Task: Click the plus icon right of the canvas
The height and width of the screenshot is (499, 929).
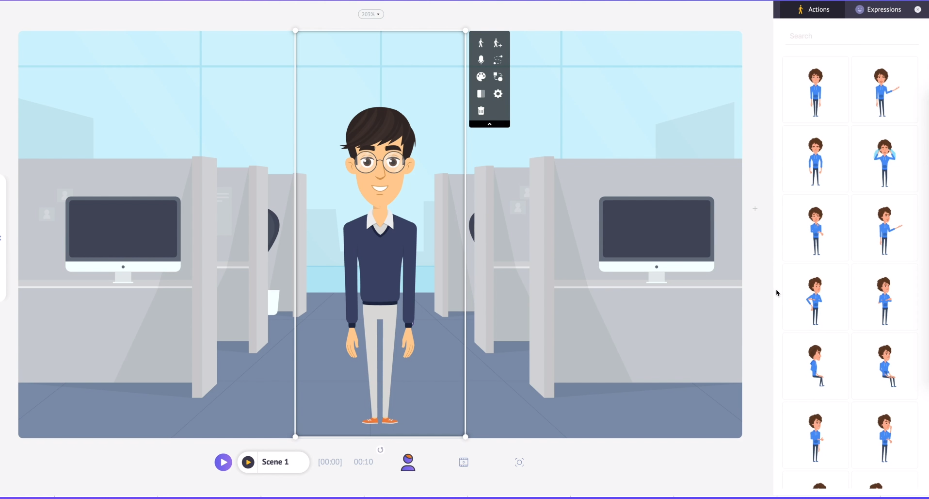Action: (x=755, y=209)
